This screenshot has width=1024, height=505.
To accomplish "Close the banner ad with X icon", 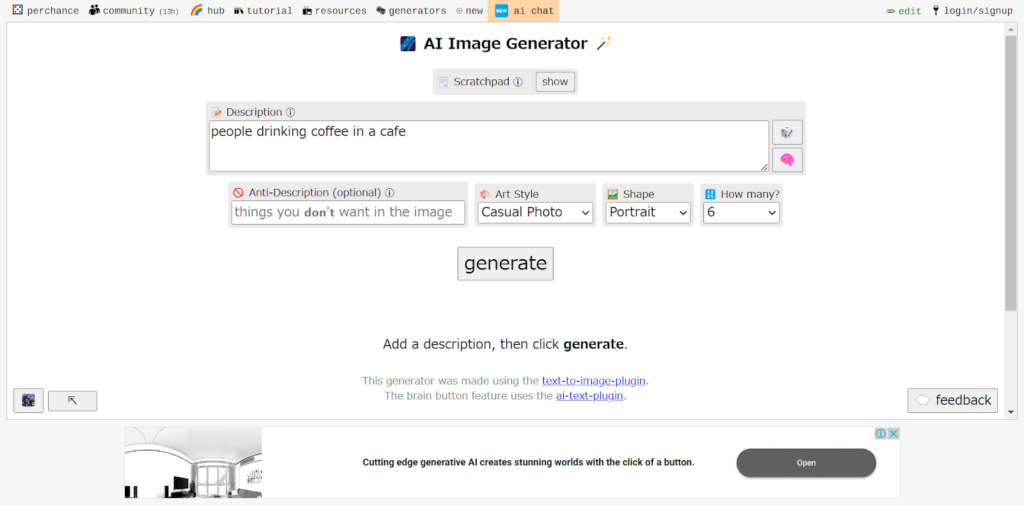I will coord(894,434).
